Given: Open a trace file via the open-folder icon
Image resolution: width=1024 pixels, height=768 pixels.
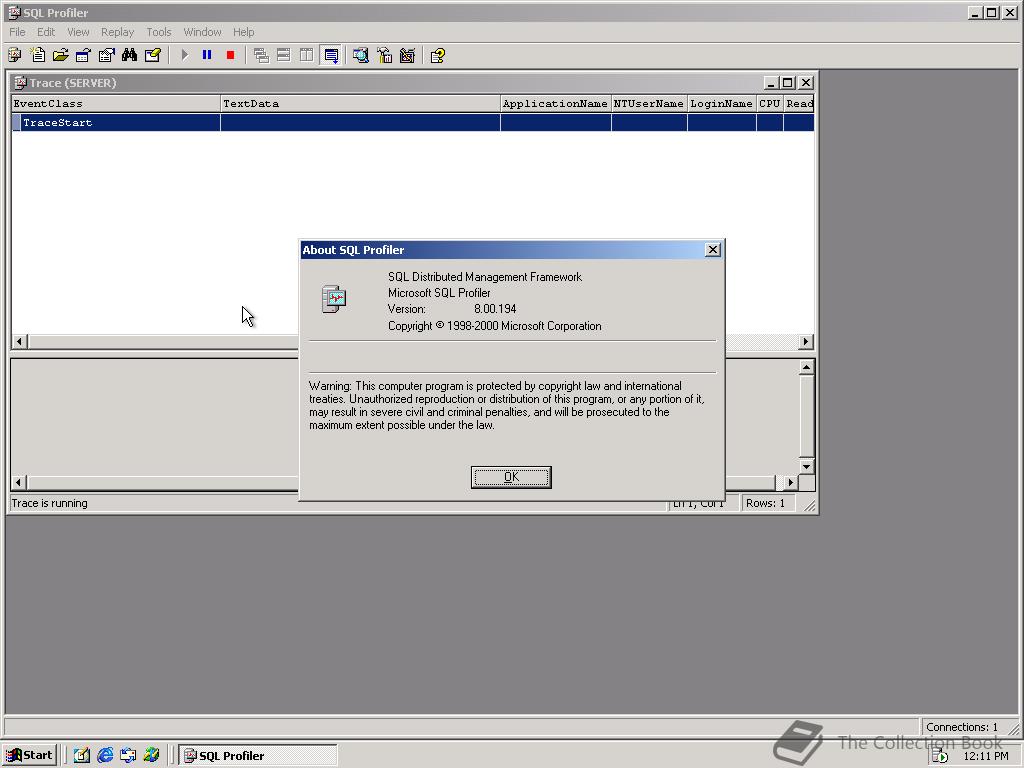Looking at the screenshot, I should [x=61, y=56].
